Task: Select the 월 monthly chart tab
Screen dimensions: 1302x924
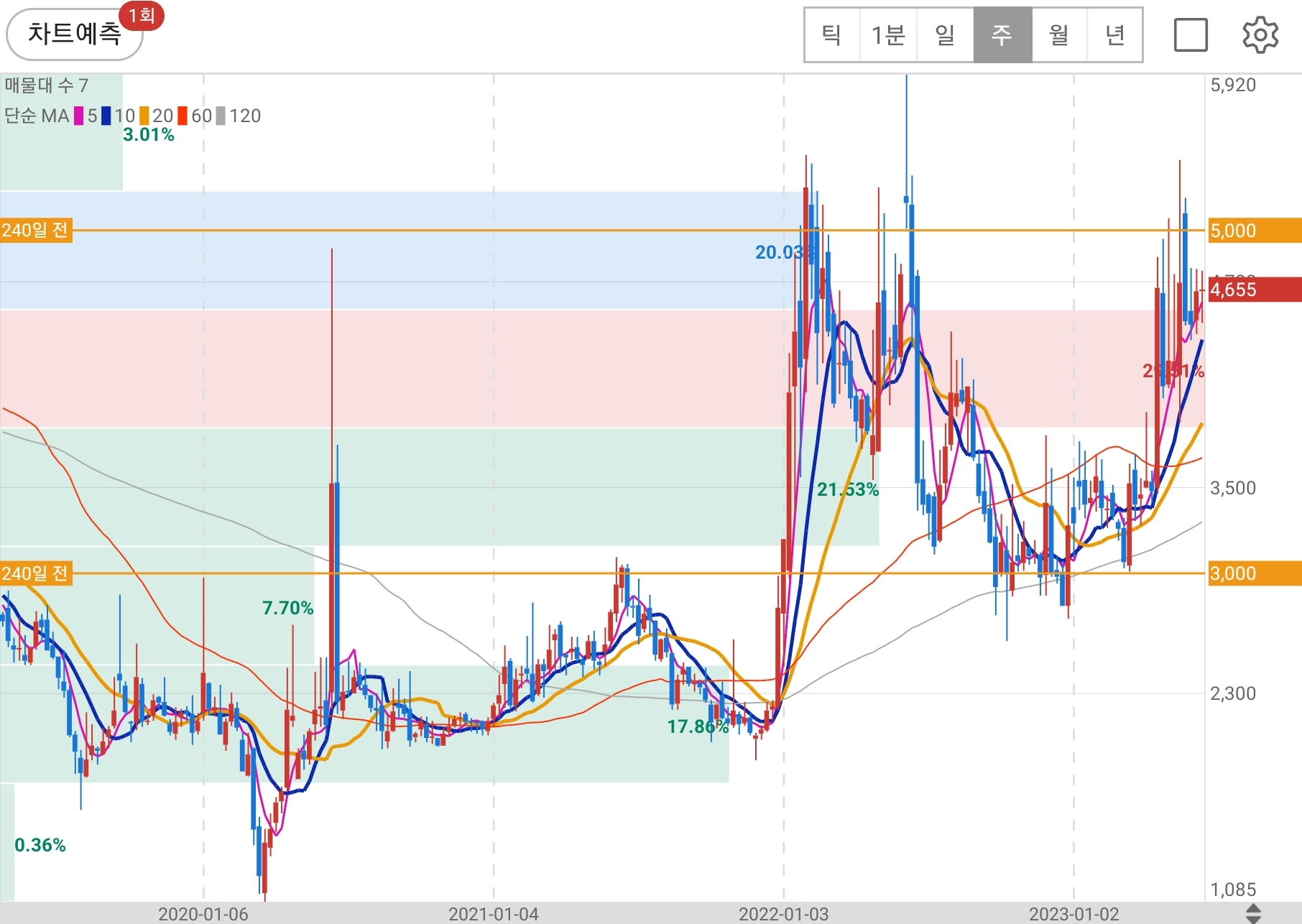Action: (x=1059, y=34)
